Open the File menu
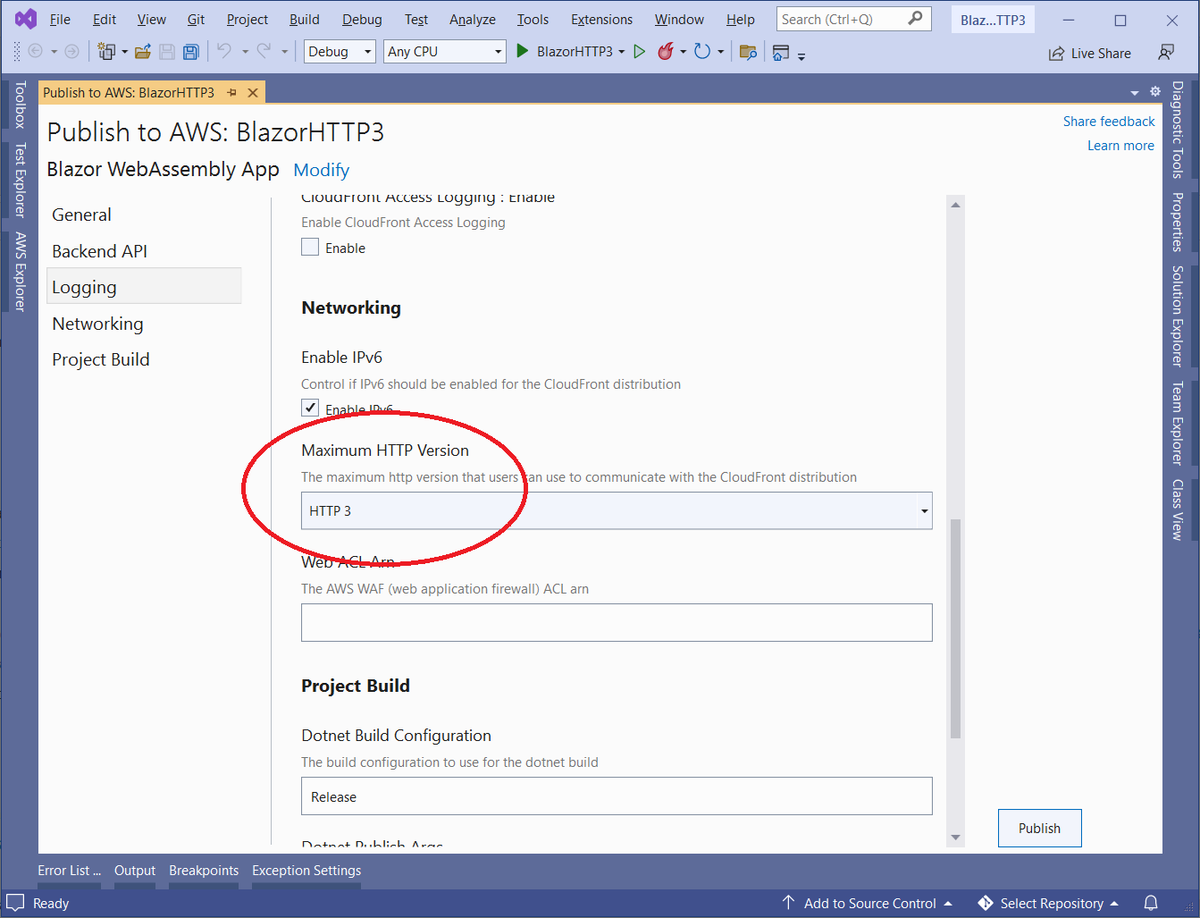The width and height of the screenshot is (1200, 918). 60,19
